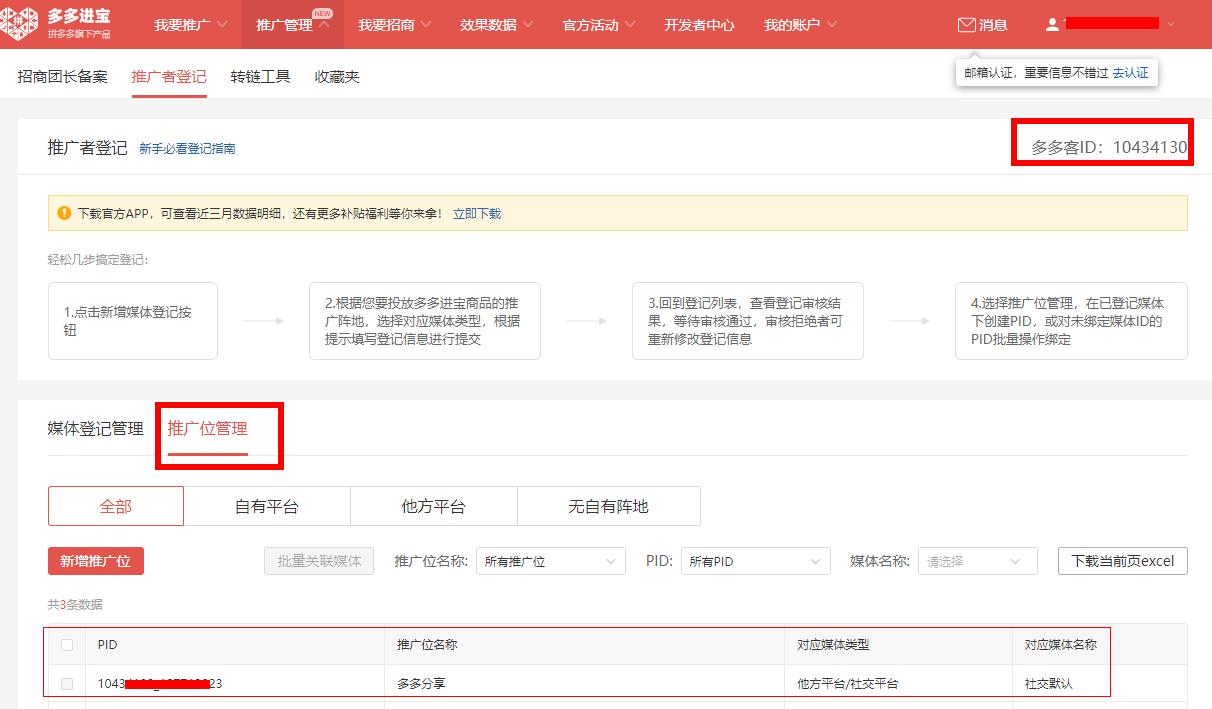This screenshot has height=709, width=1212.
Task: Click the 社交默认 cell
Action: [1048, 684]
